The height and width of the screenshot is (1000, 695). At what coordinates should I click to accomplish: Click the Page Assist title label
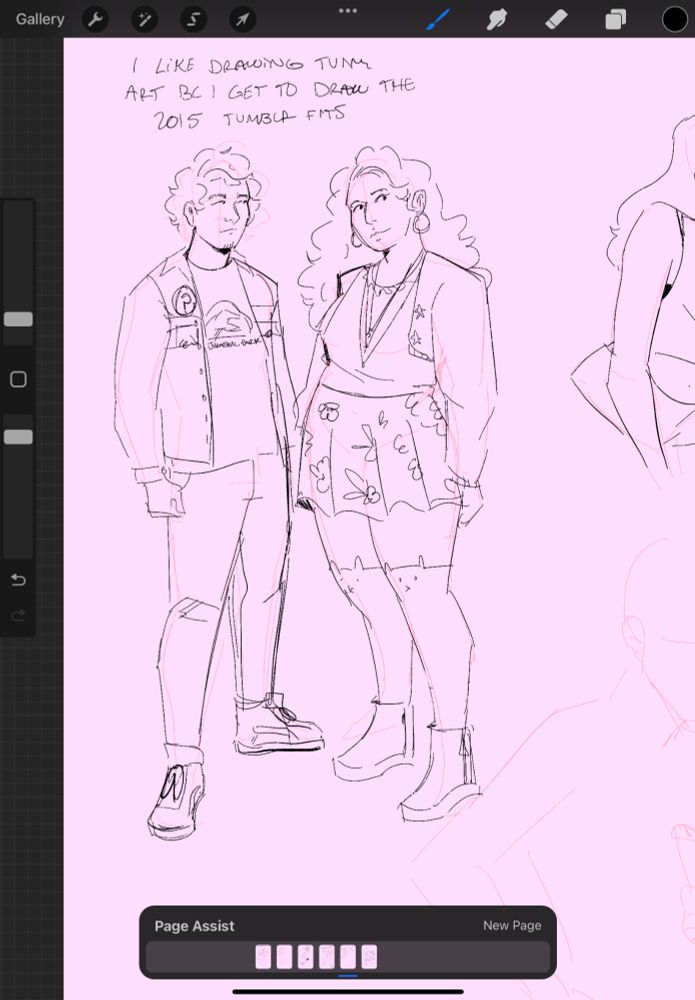pos(194,926)
